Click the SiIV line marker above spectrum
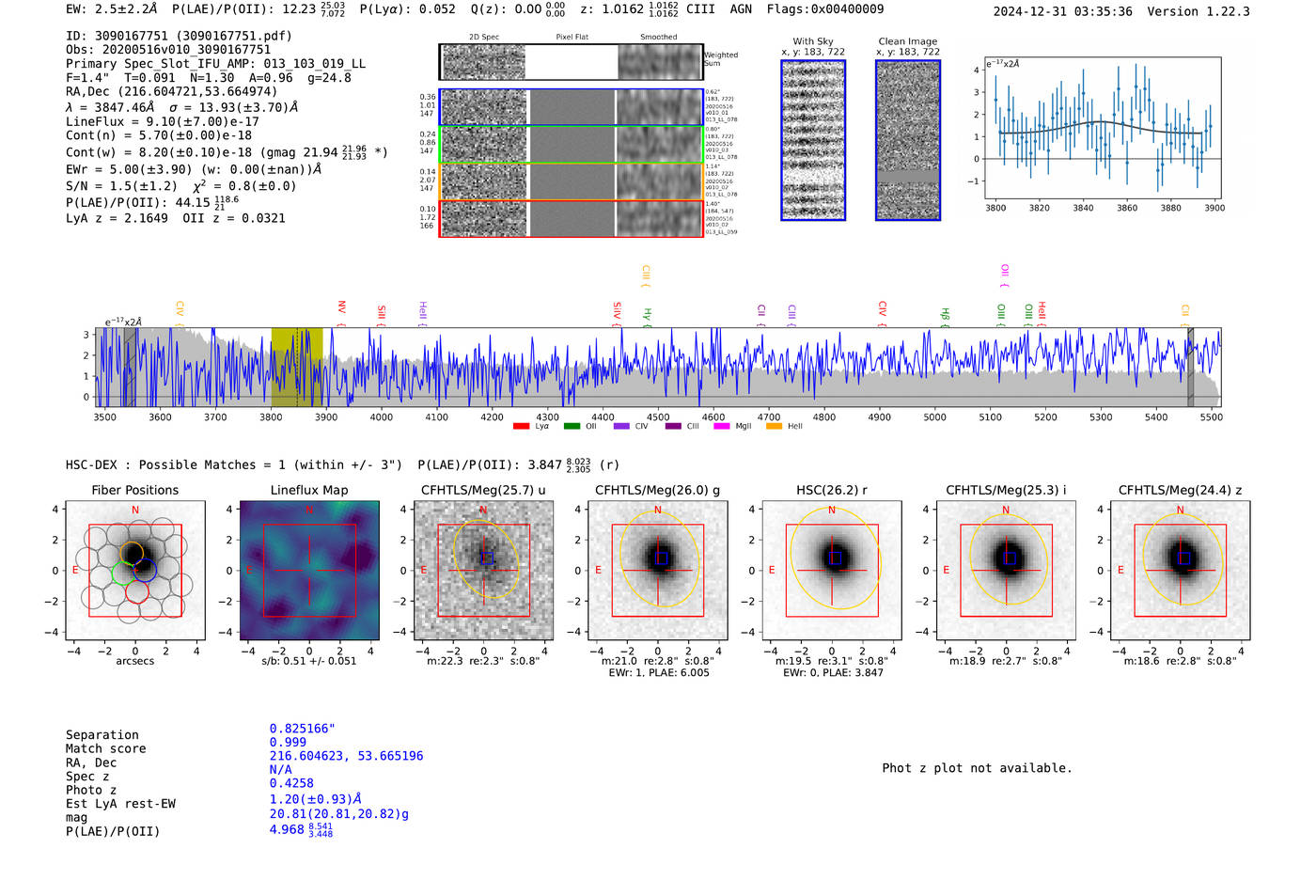This screenshot has height=896, width=1316. pos(617,312)
